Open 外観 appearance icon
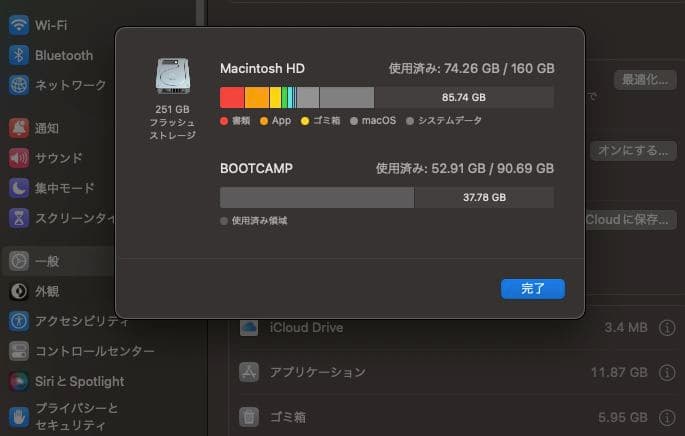Screen dimensions: 685x436 click(19, 291)
